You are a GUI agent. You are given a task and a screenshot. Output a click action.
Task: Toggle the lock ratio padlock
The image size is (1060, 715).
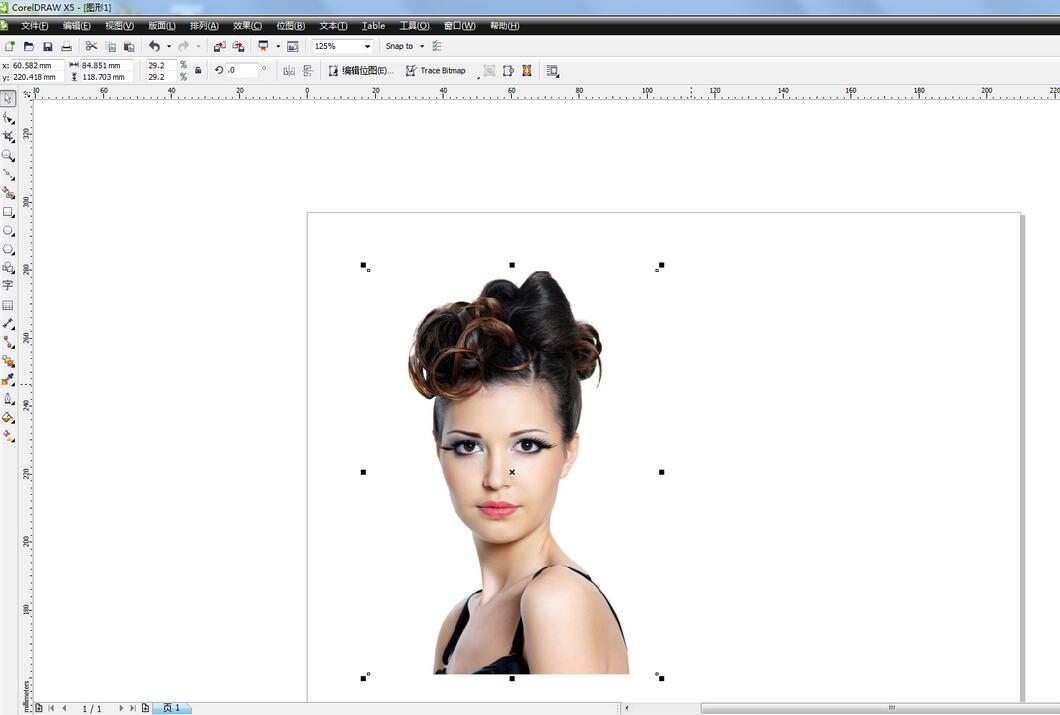(x=198, y=70)
